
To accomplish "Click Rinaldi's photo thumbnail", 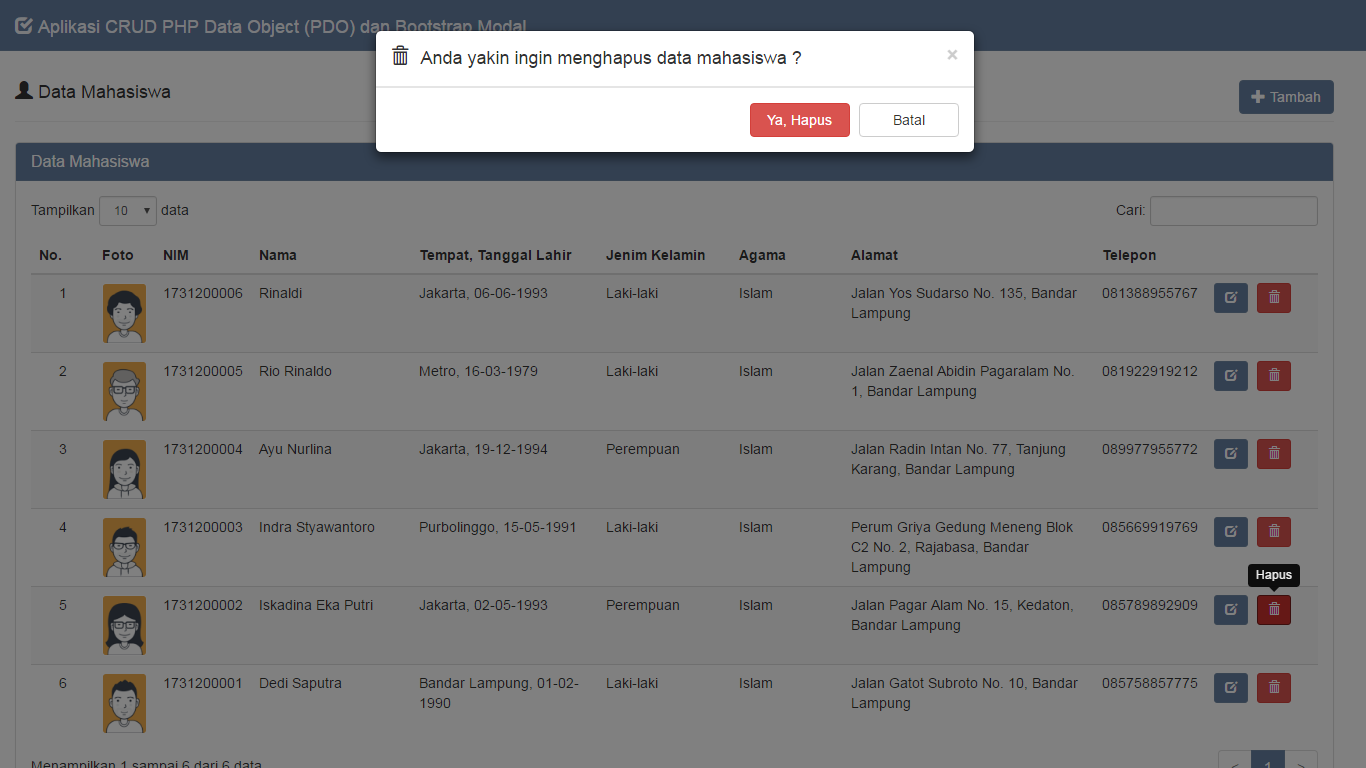I will pyautogui.click(x=124, y=313).
